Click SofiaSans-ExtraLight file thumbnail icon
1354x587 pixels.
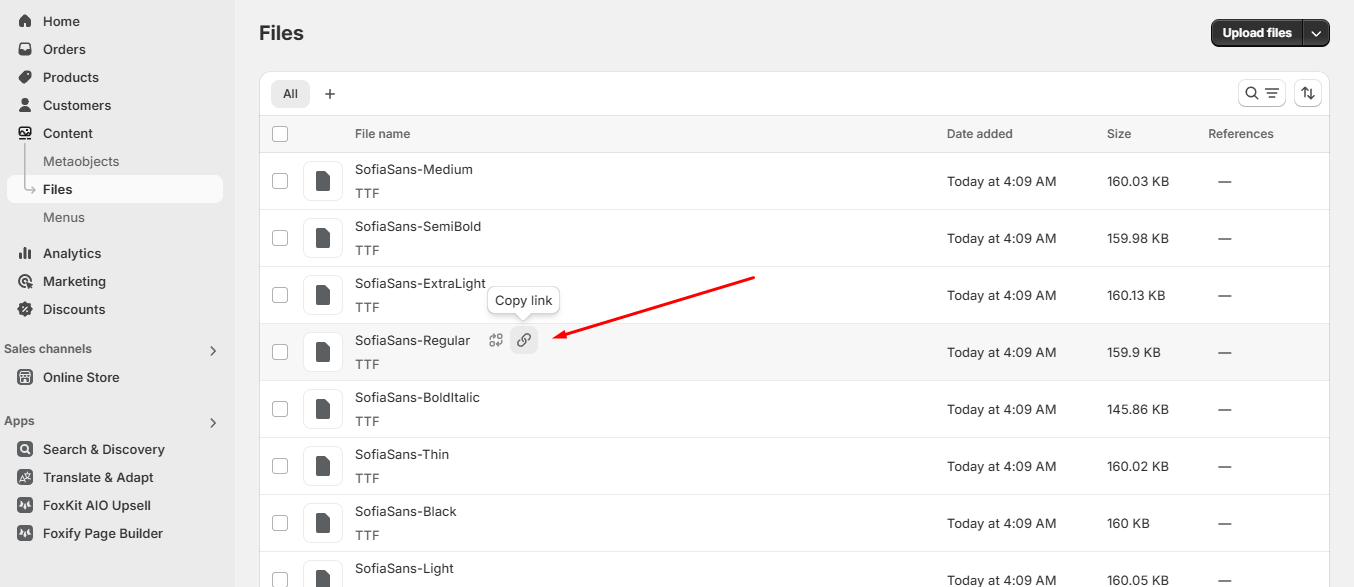pos(323,295)
